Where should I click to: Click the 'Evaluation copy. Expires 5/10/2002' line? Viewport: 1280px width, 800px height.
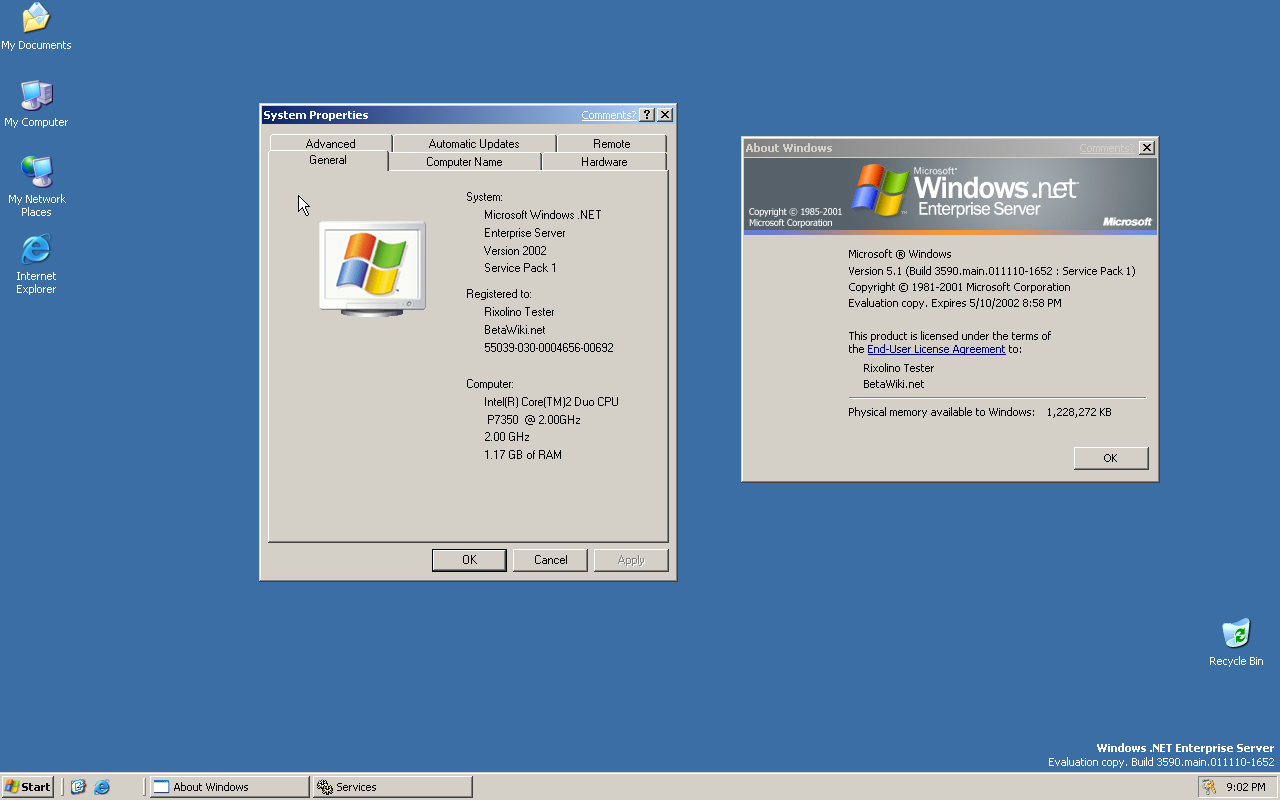(x=955, y=303)
